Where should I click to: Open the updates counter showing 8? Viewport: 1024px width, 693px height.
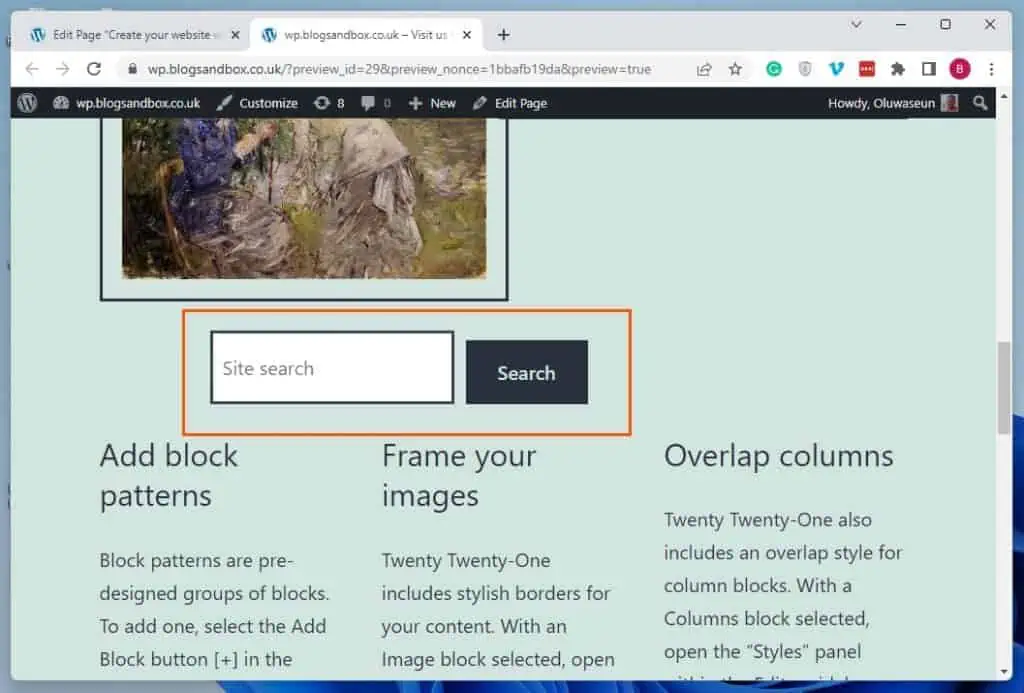[329, 103]
